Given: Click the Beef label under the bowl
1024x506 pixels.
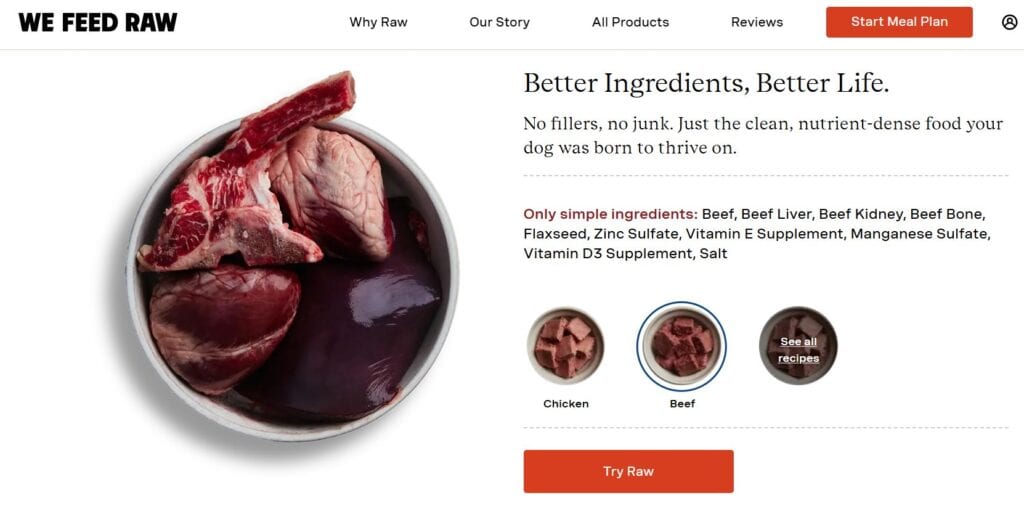Looking at the screenshot, I should (682, 404).
